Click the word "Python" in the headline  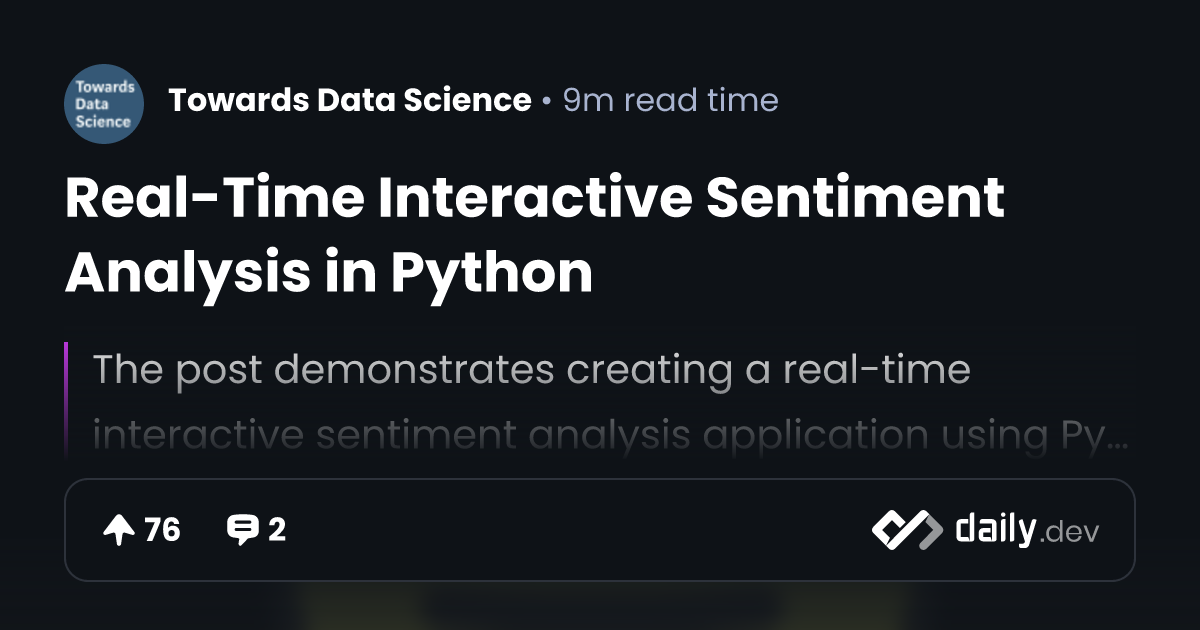pyautogui.click(x=491, y=270)
